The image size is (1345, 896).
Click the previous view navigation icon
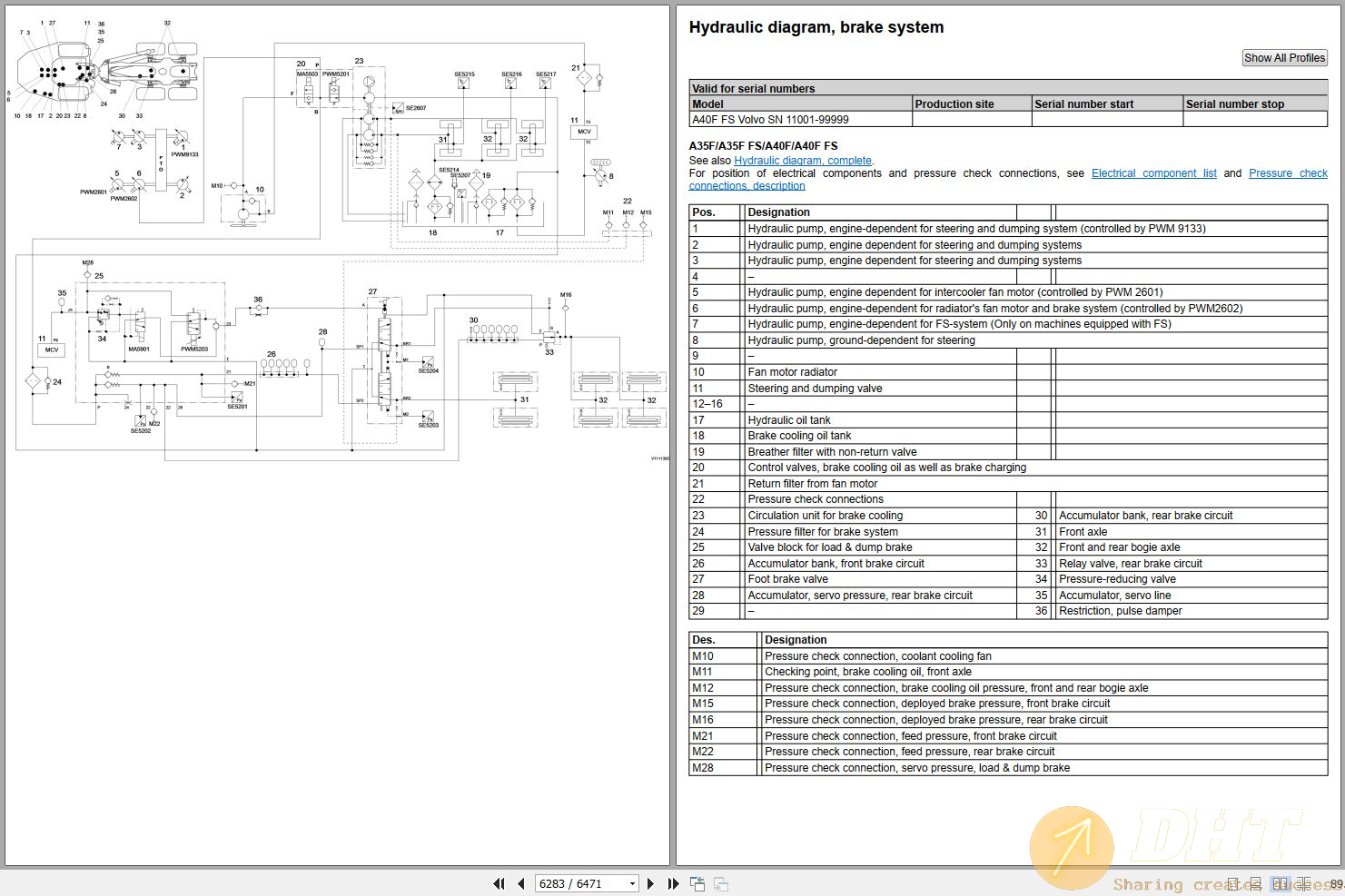[x=697, y=883]
